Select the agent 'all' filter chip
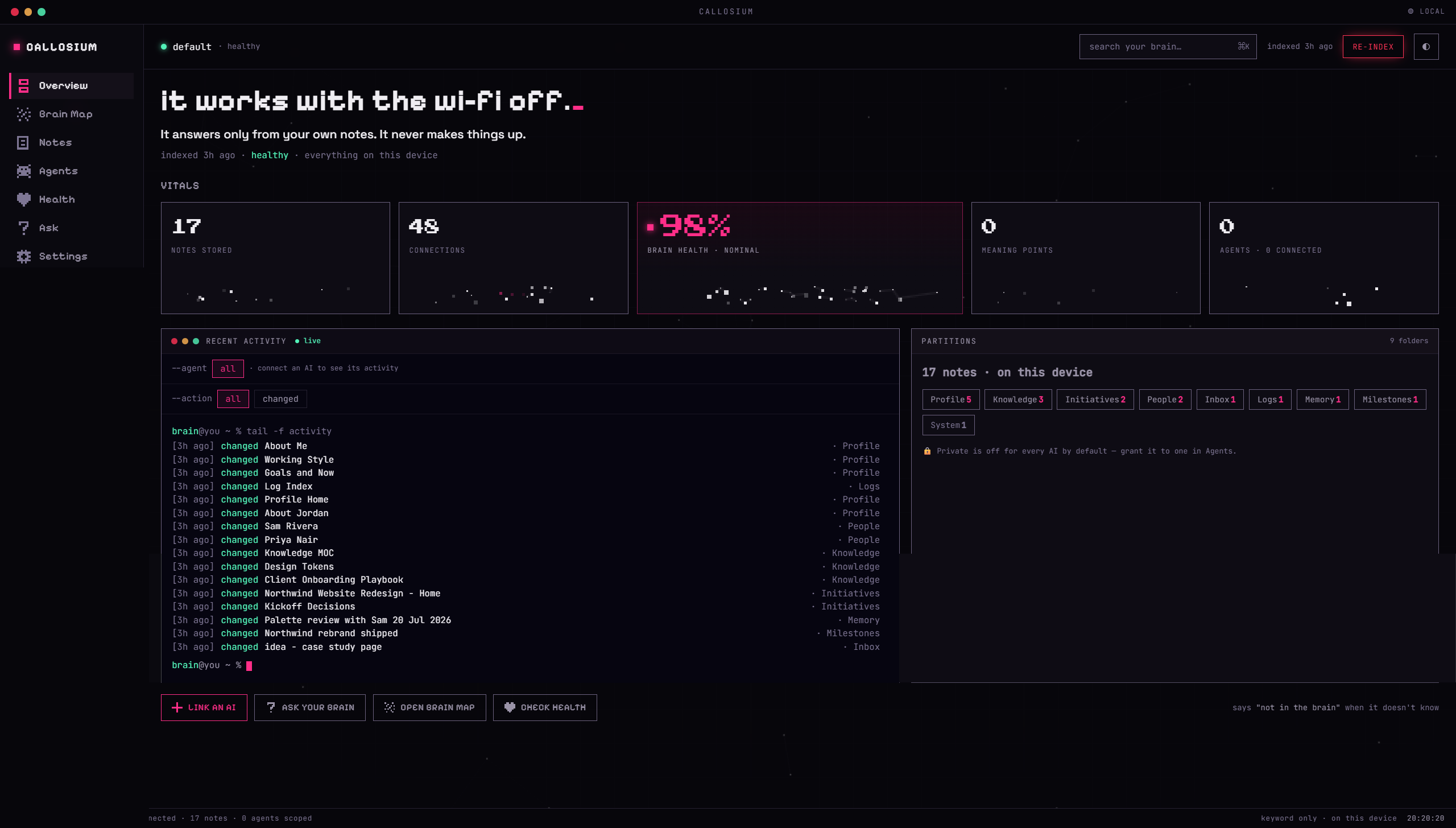 click(x=228, y=369)
